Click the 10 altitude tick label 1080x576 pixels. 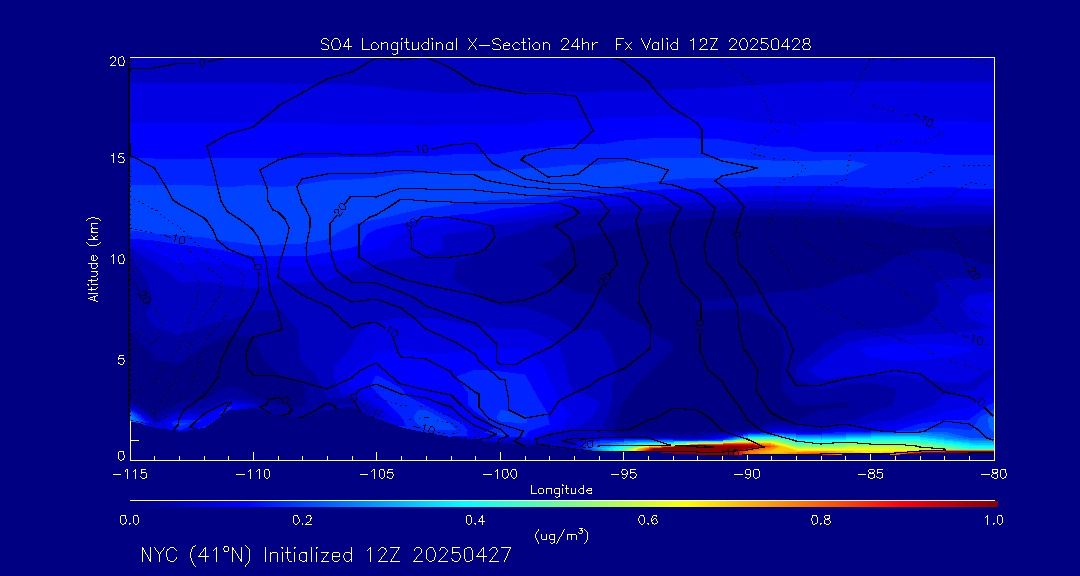point(116,259)
